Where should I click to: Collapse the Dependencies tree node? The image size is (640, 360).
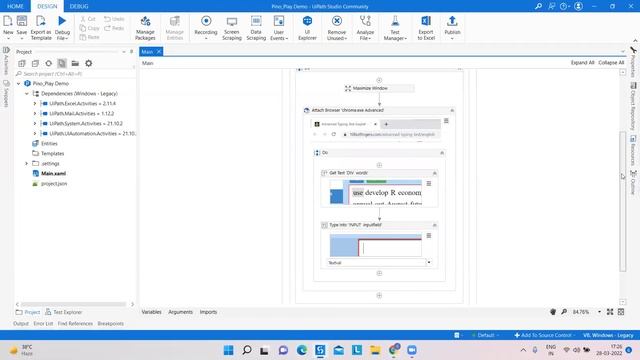[27, 93]
